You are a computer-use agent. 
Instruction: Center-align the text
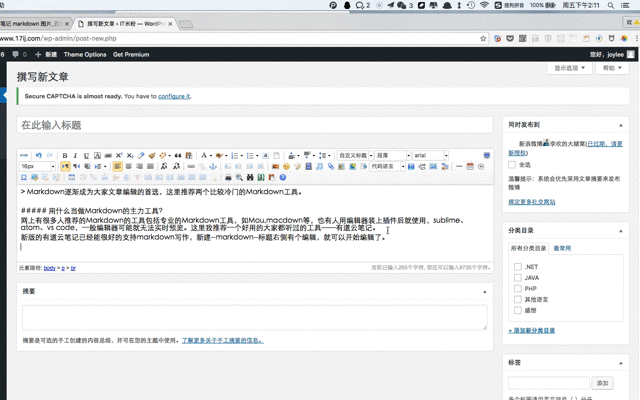[129, 167]
